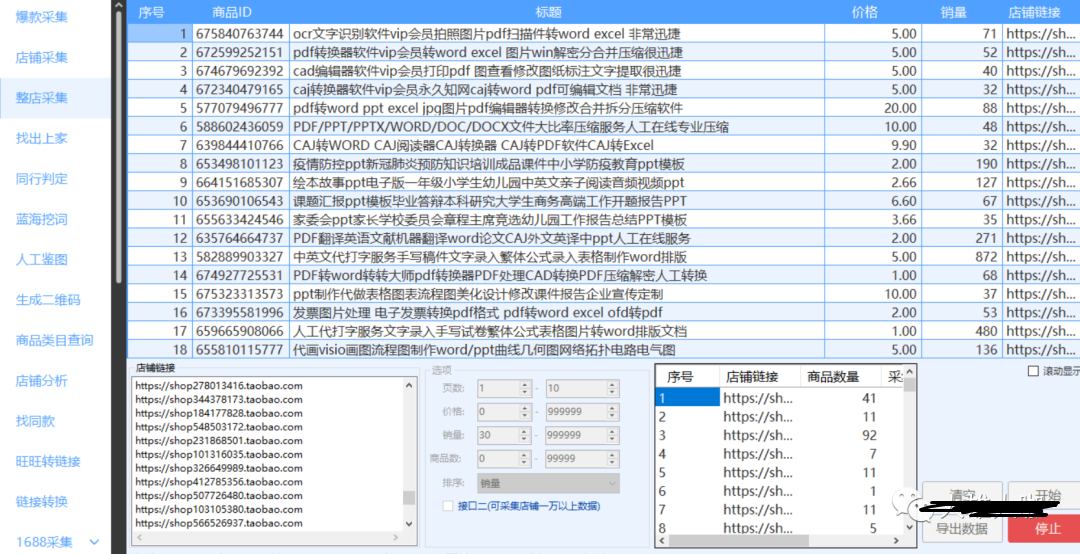Open 同行判定 sidebar item

point(42,179)
